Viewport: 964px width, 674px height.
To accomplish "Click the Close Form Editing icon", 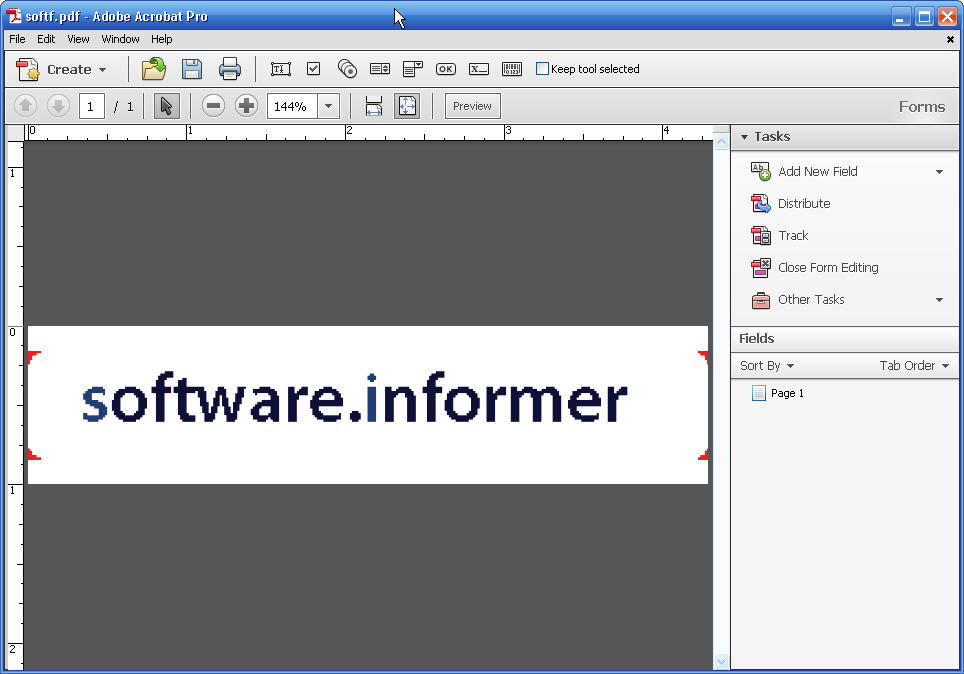I will pyautogui.click(x=761, y=267).
